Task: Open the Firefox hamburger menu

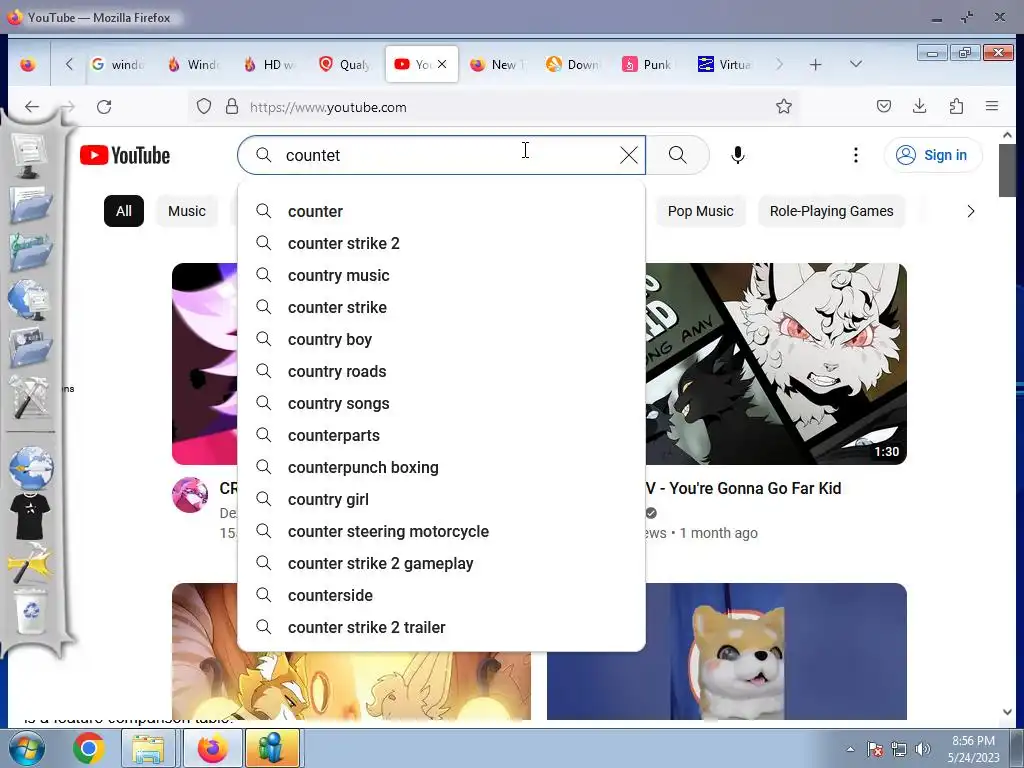Action: [991, 106]
